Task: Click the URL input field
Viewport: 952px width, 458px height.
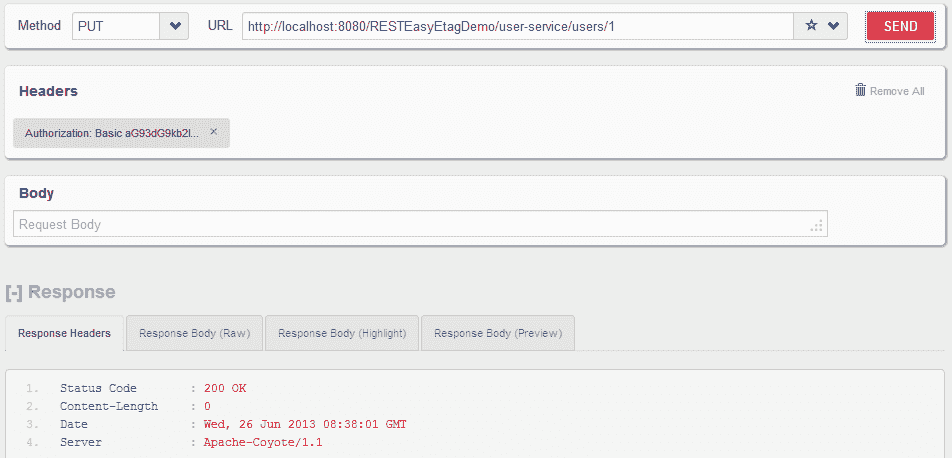Action: coord(517,26)
